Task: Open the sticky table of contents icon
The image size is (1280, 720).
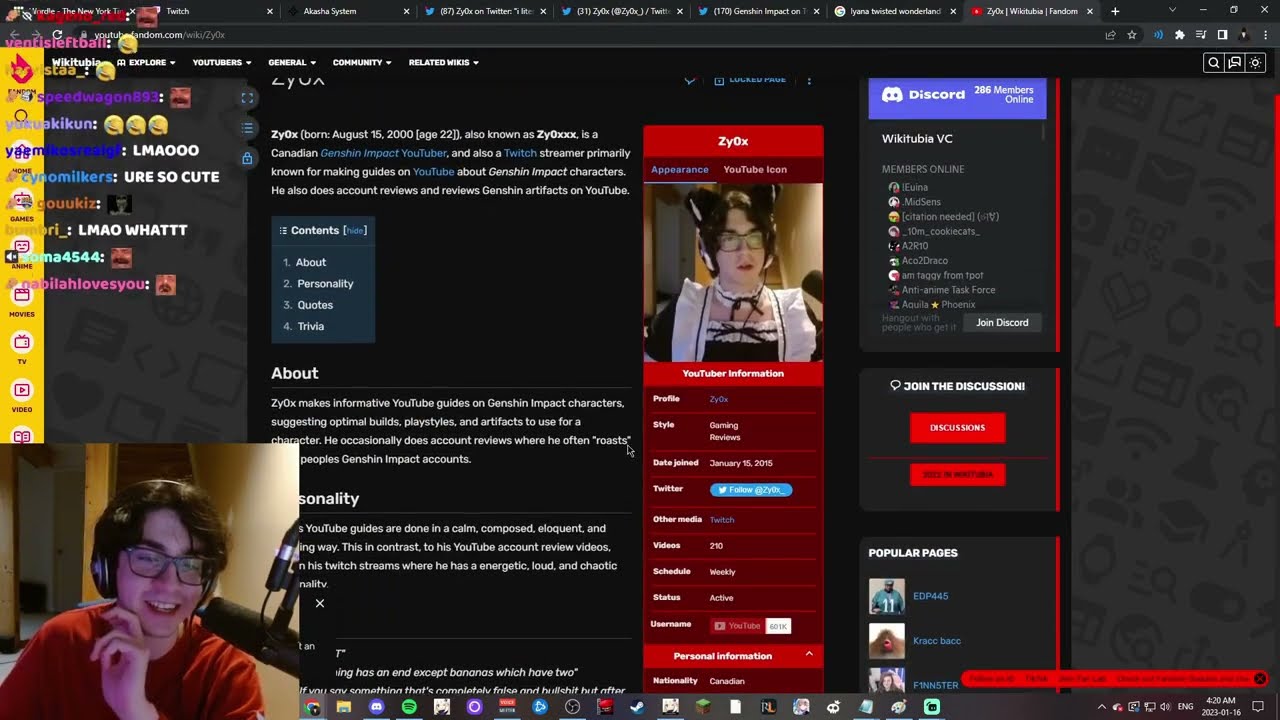Action: point(247,128)
